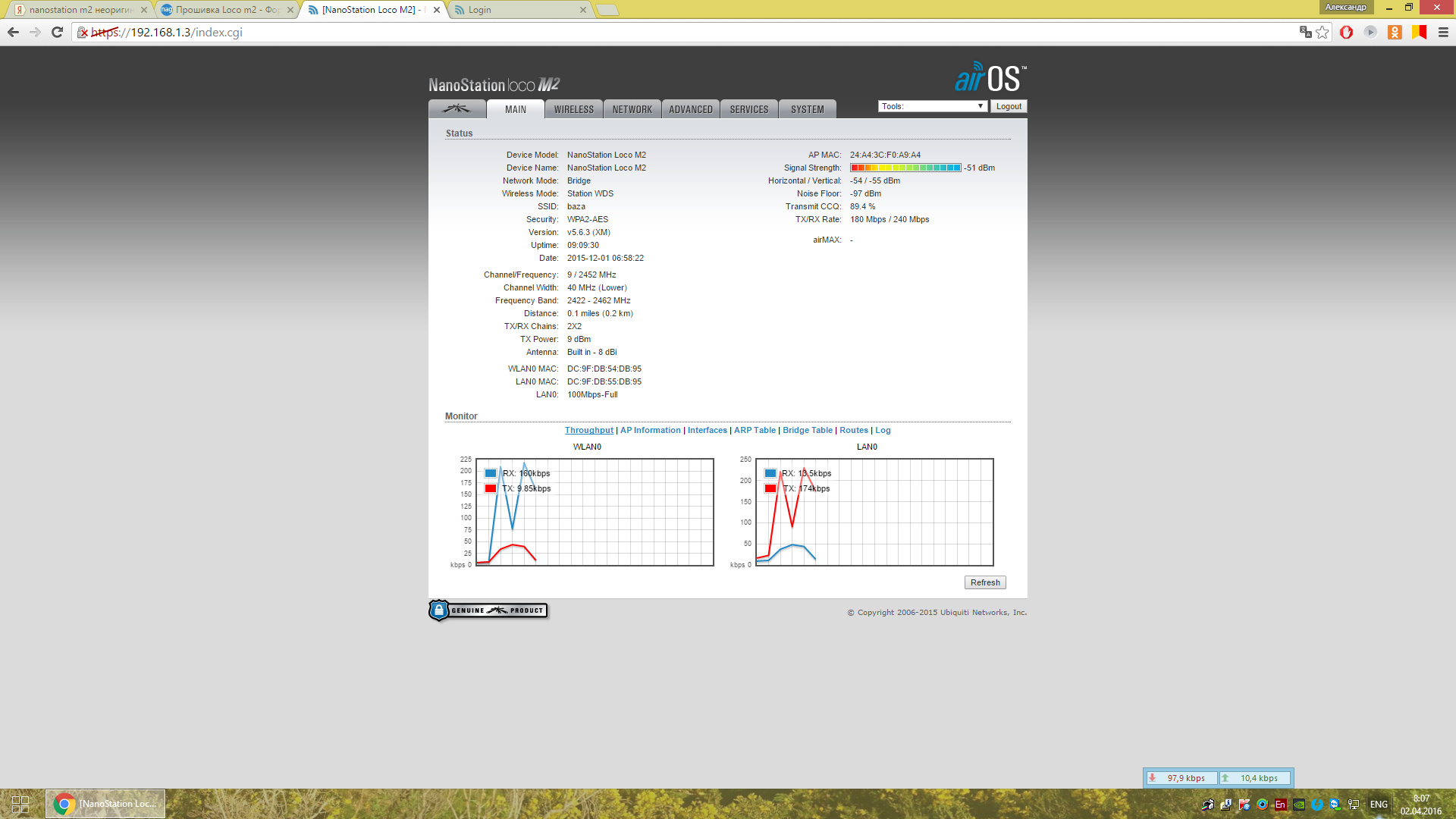The image size is (1456, 819).
Task: Click the insecure HTTPS warning icon
Action: click(83, 33)
